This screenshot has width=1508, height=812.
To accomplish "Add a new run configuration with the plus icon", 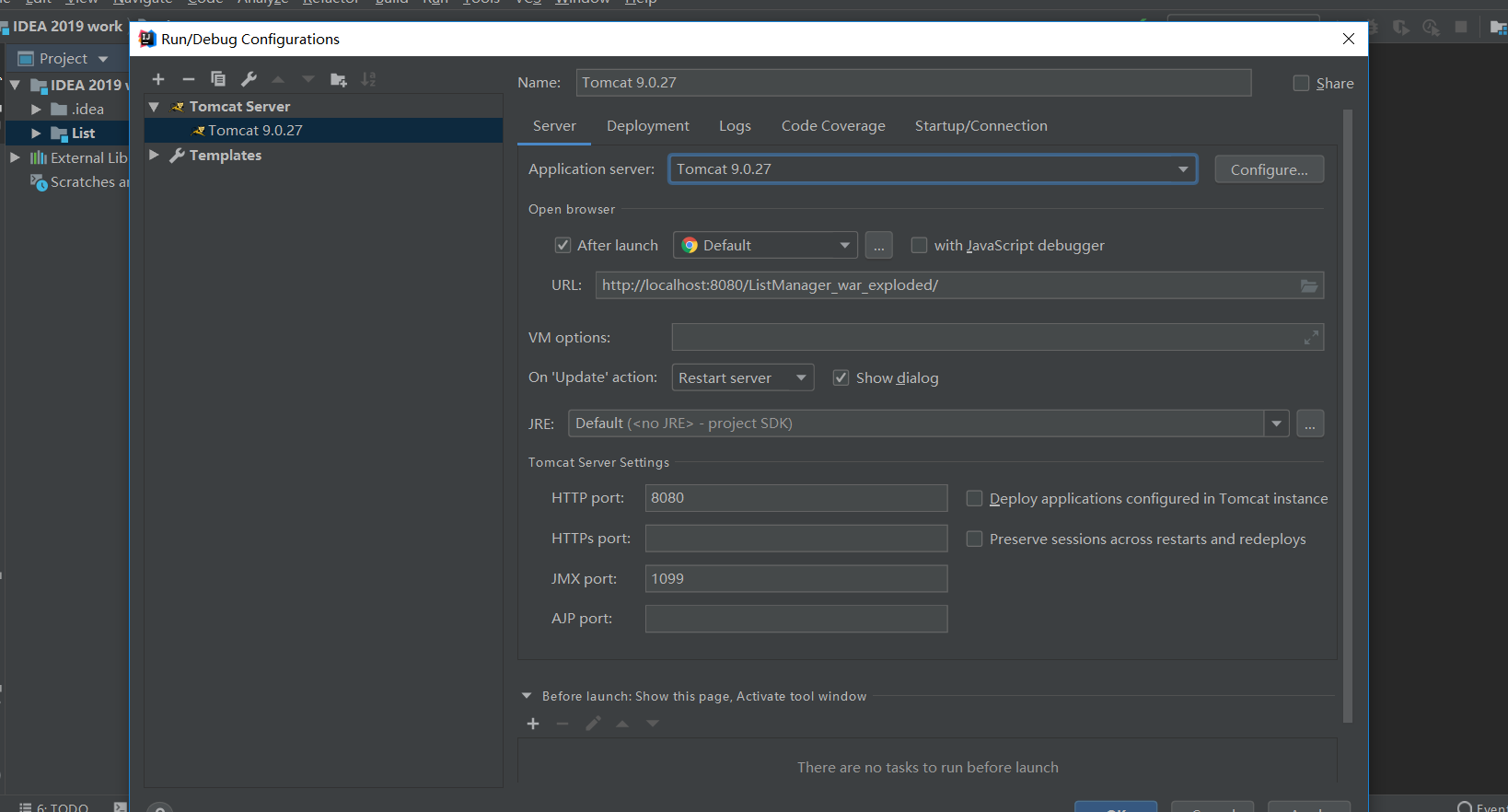I will [158, 79].
